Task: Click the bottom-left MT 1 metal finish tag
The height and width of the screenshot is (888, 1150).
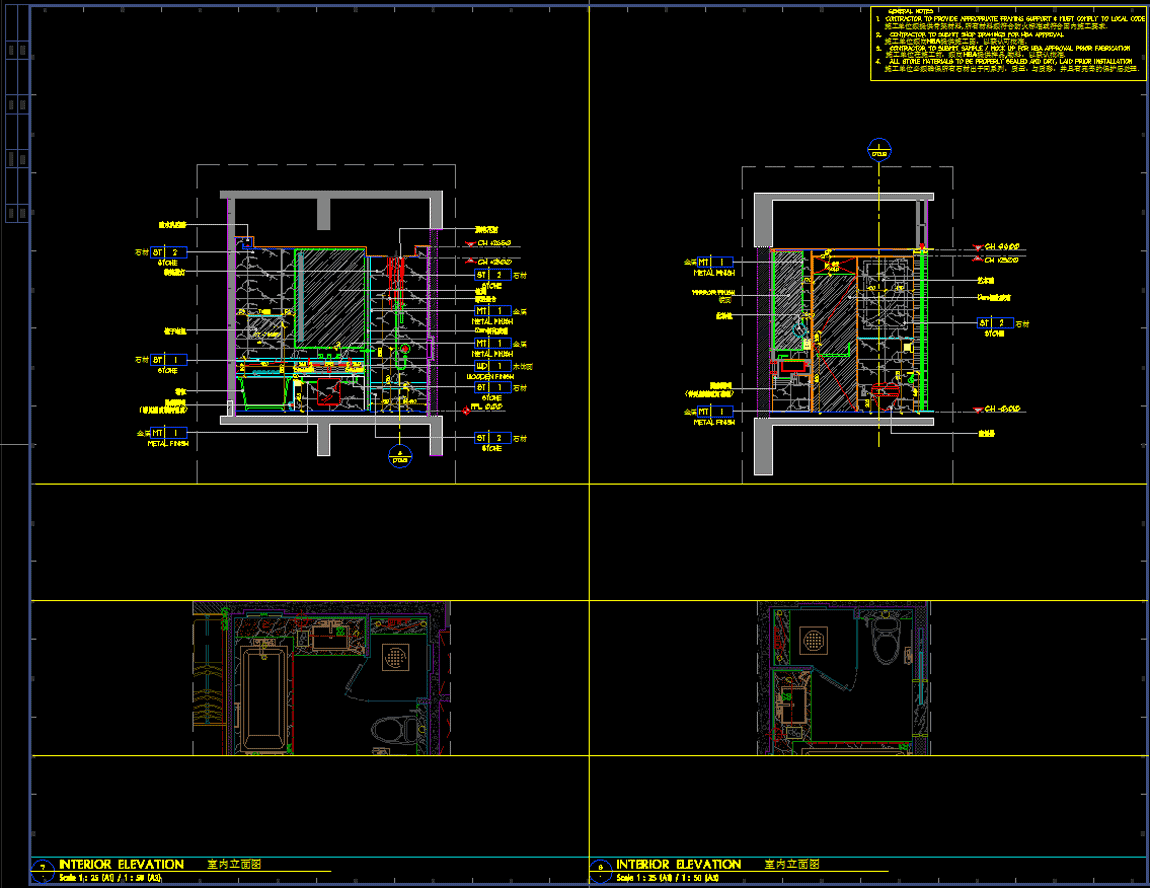Action: pos(169,433)
